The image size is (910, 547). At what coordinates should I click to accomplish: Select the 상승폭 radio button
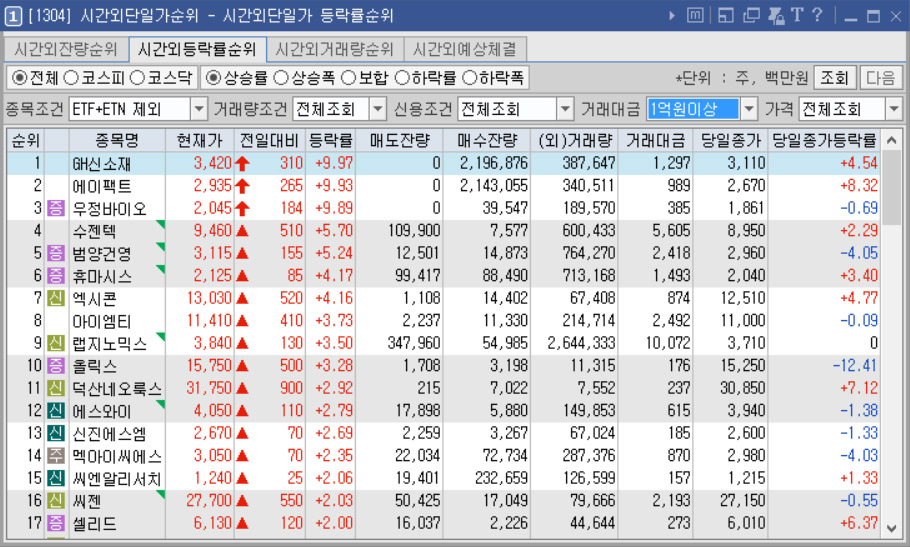pyautogui.click(x=281, y=77)
